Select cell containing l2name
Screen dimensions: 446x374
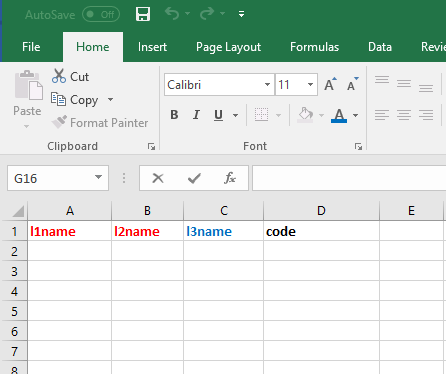click(x=147, y=231)
